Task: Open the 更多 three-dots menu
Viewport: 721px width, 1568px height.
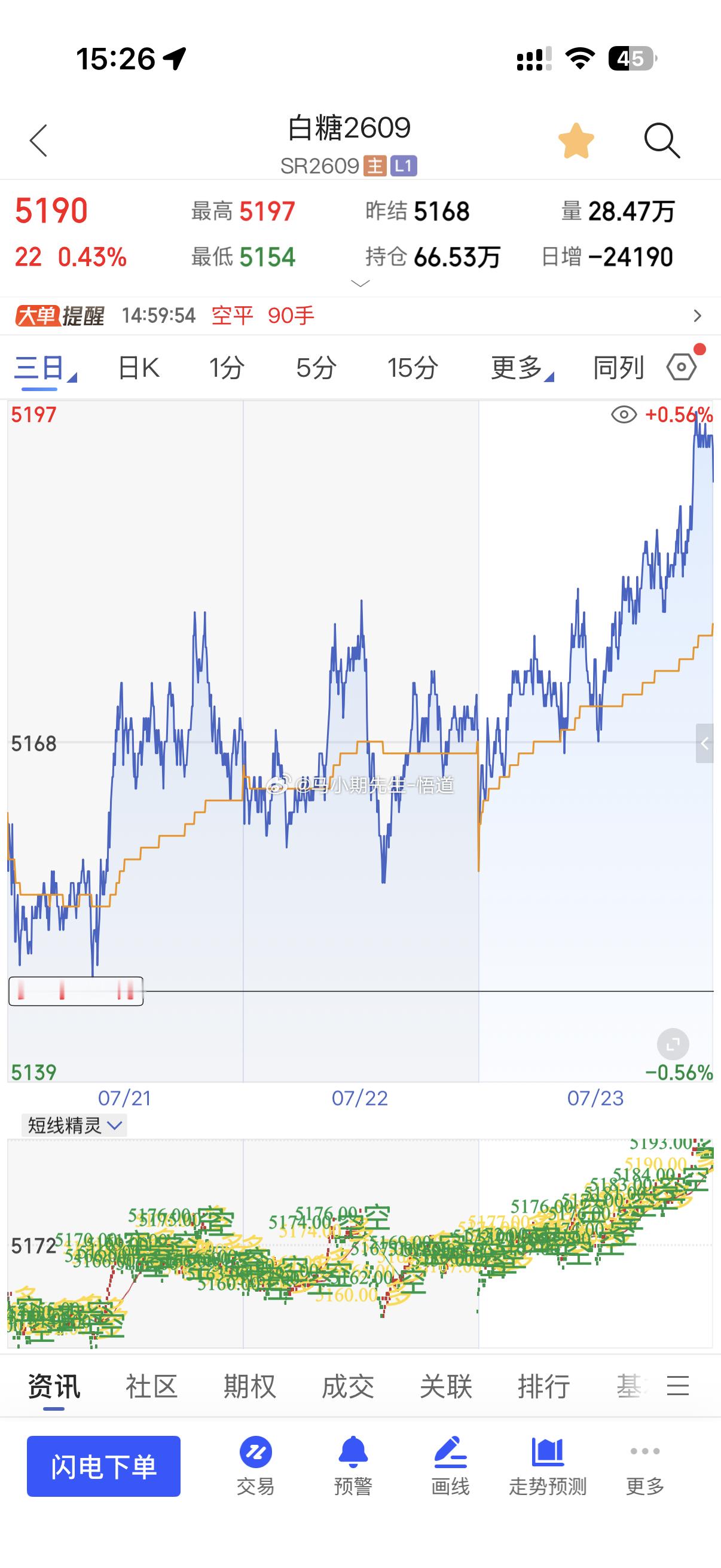Action: 645,1466
